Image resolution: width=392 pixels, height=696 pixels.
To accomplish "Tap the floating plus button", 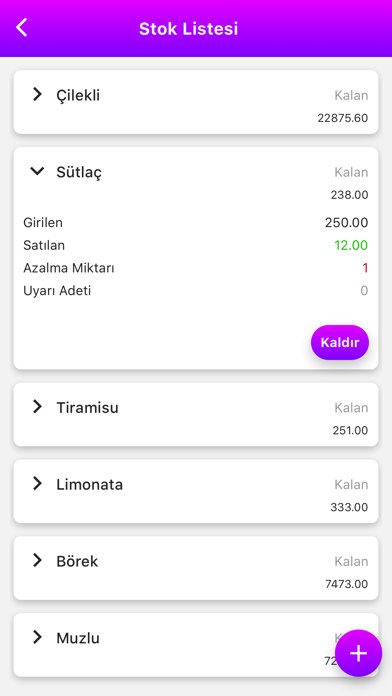I will coord(358,653).
